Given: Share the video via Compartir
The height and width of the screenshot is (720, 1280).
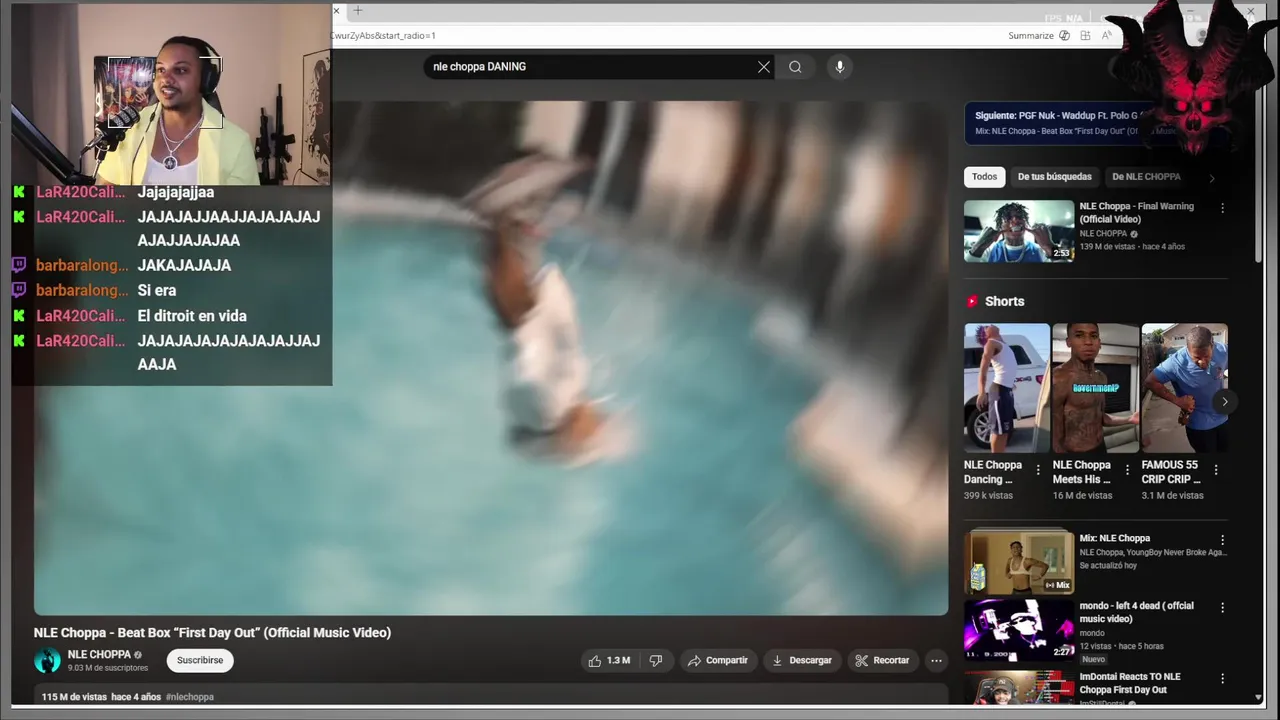Looking at the screenshot, I should (x=717, y=660).
